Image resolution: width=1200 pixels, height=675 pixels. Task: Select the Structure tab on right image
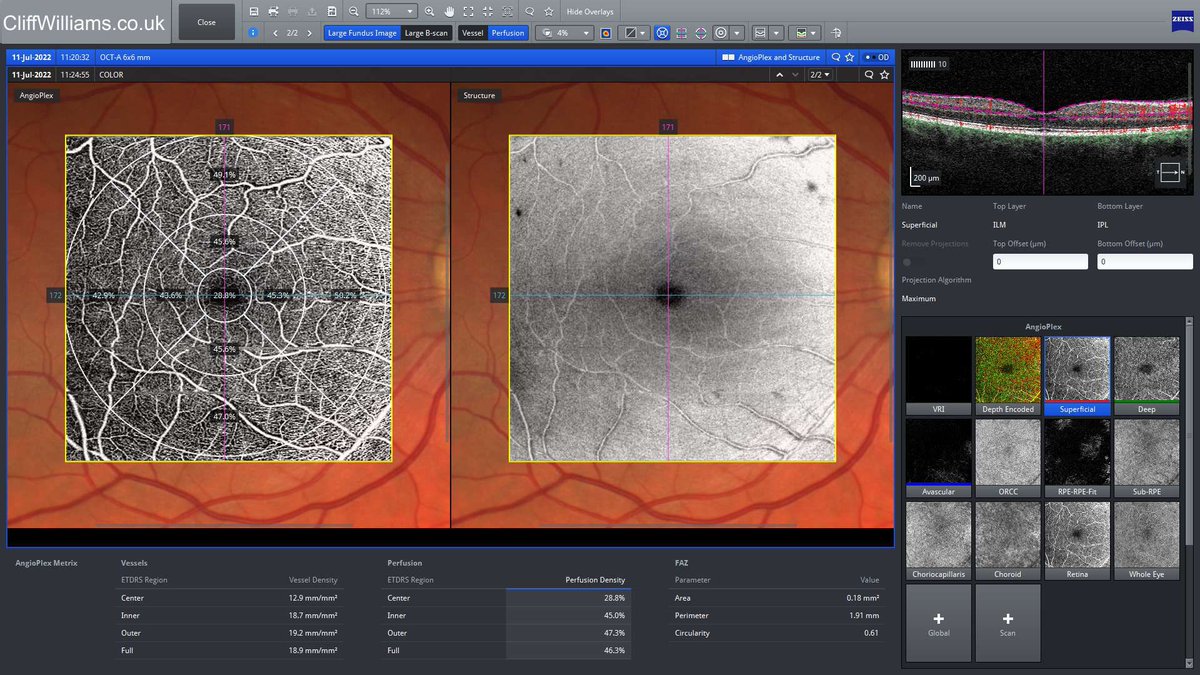pos(479,96)
